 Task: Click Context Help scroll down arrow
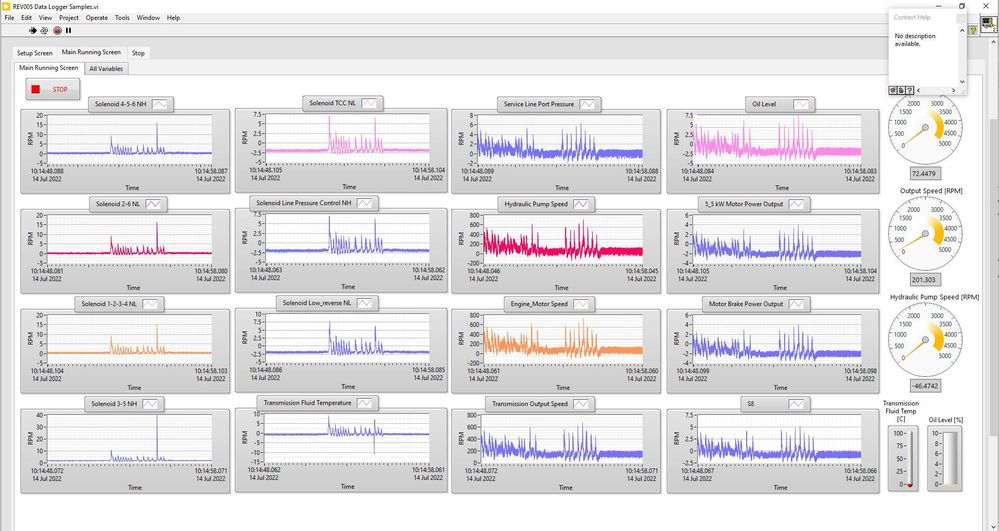click(x=961, y=82)
